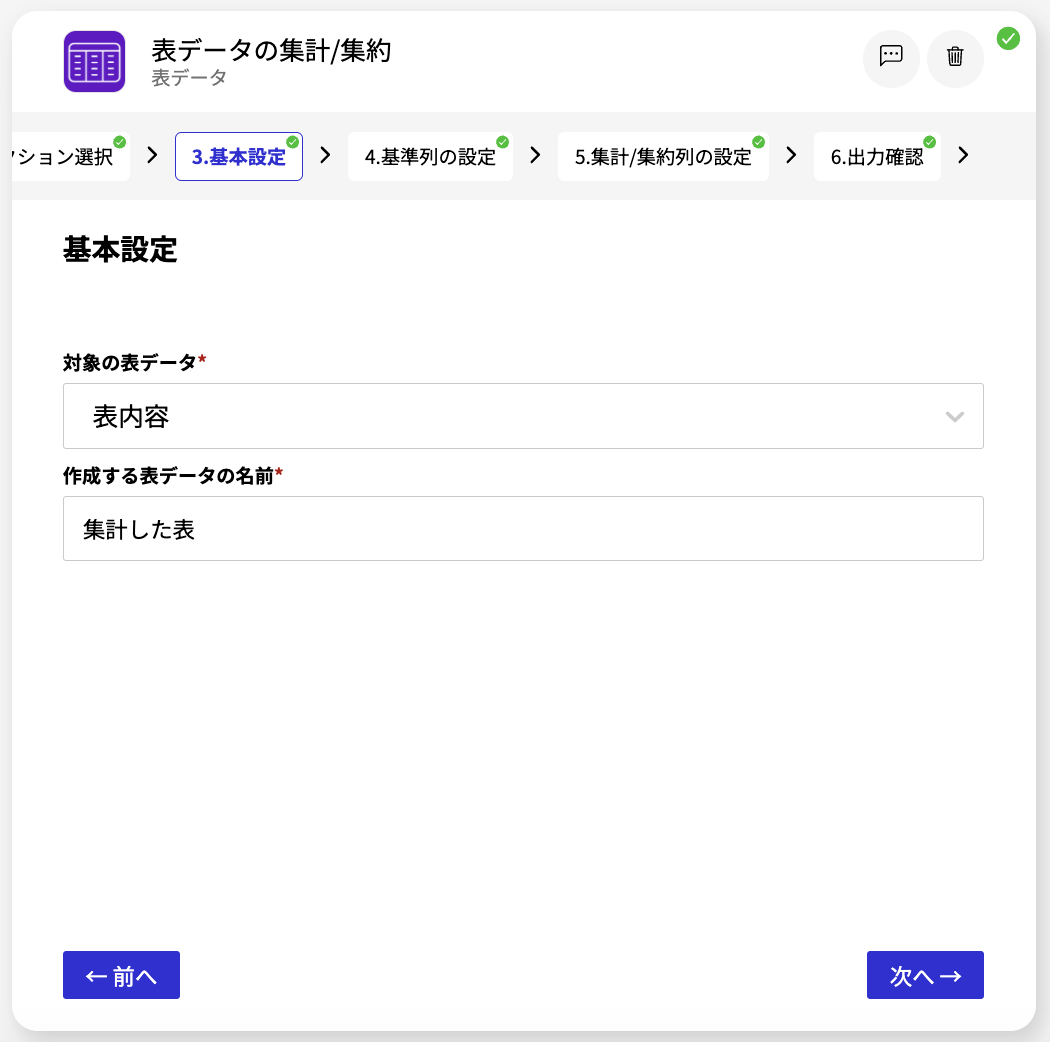Screen dimensions: 1050x1042
Task: Click the purple table data app icon
Action: [x=94, y=62]
